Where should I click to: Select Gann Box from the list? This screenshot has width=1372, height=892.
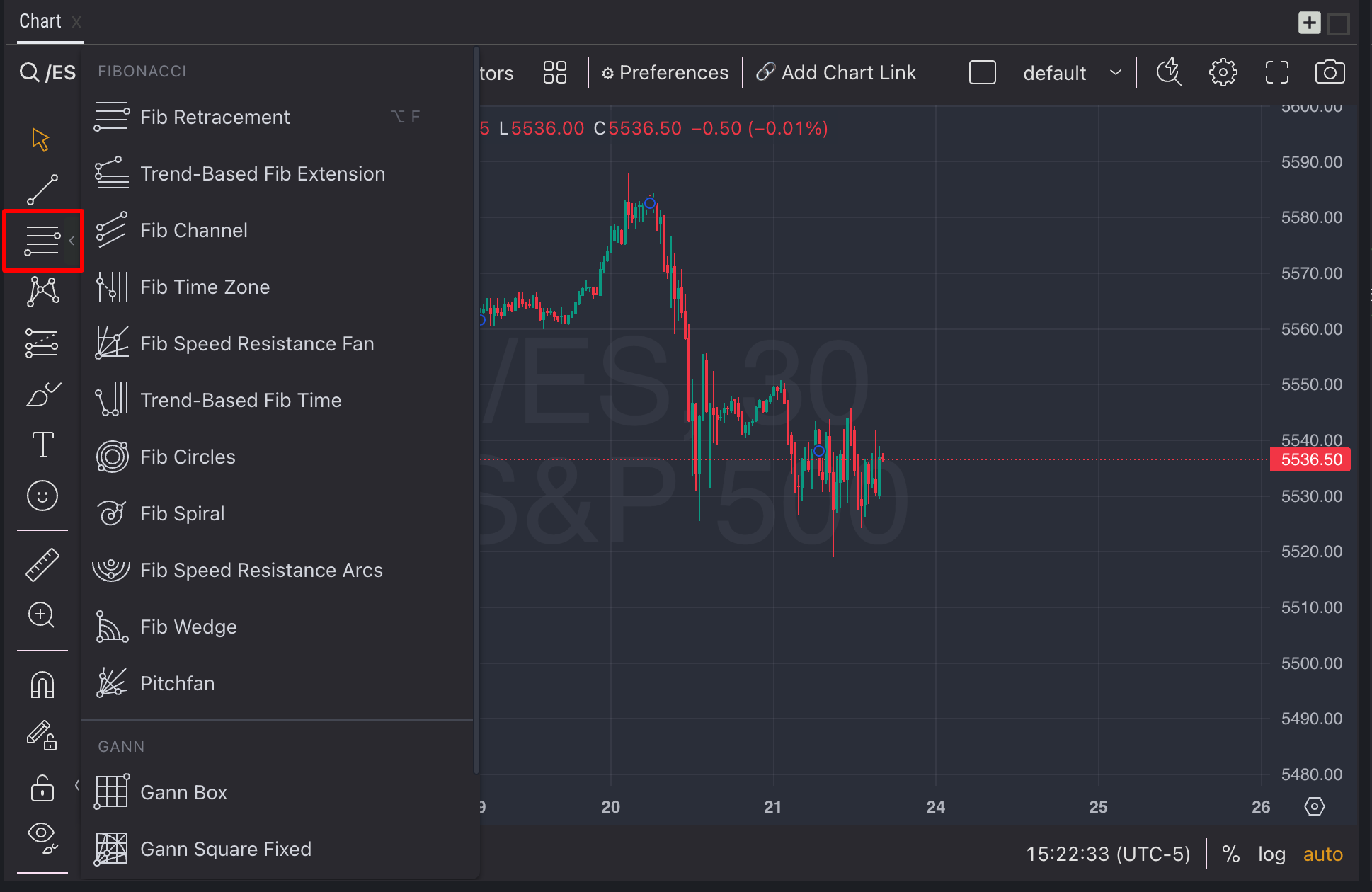(x=183, y=792)
